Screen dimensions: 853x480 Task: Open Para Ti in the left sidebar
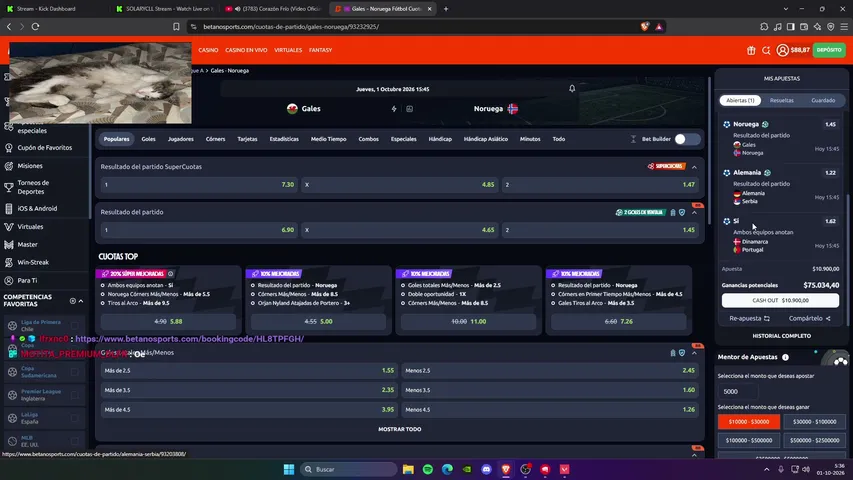pos(27,280)
